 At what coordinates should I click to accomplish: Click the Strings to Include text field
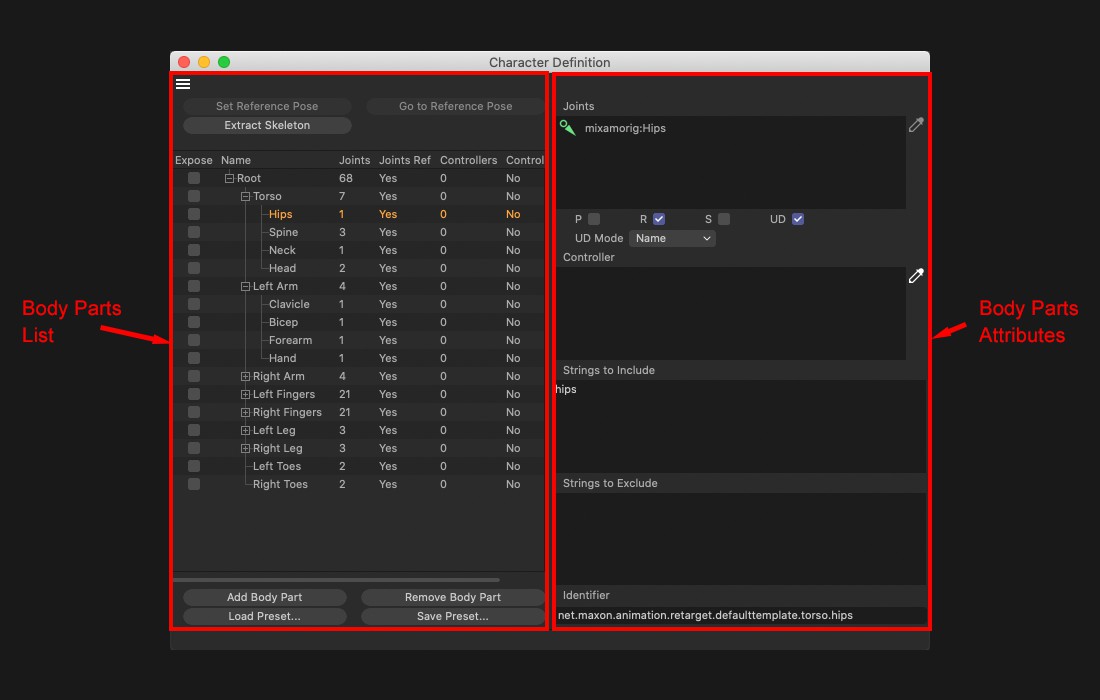click(x=741, y=426)
